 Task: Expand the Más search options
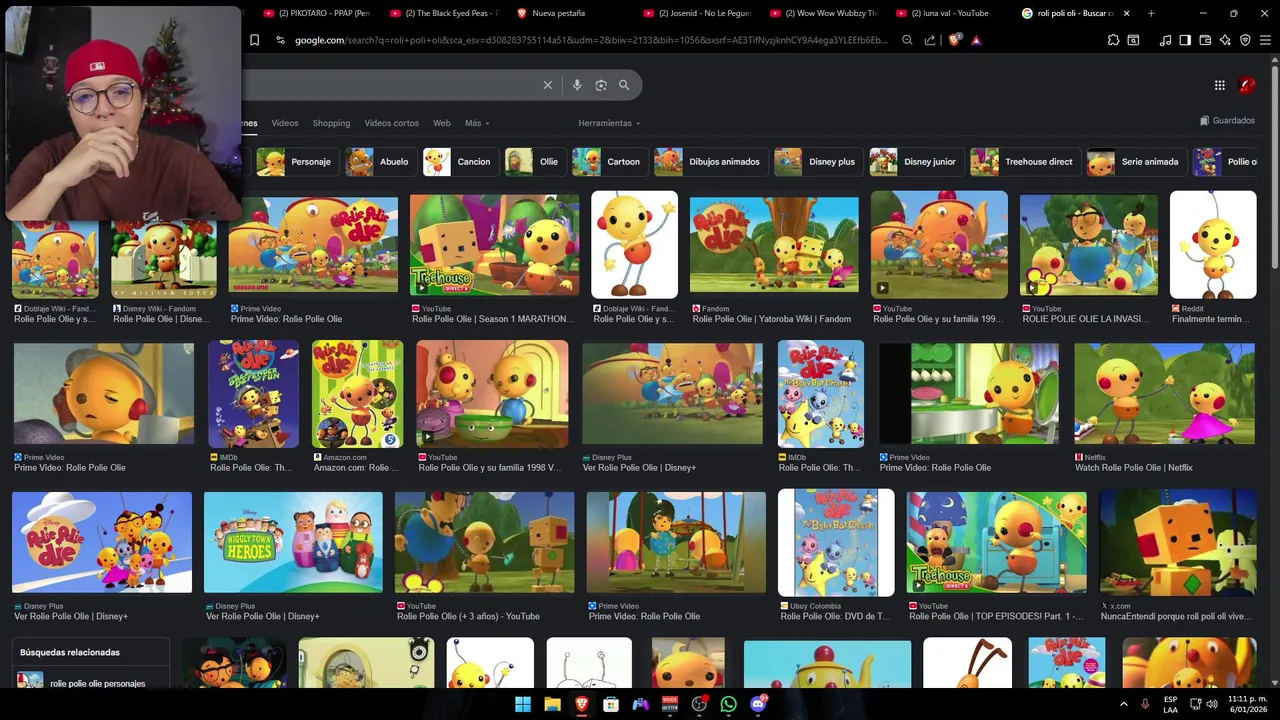[x=476, y=123]
